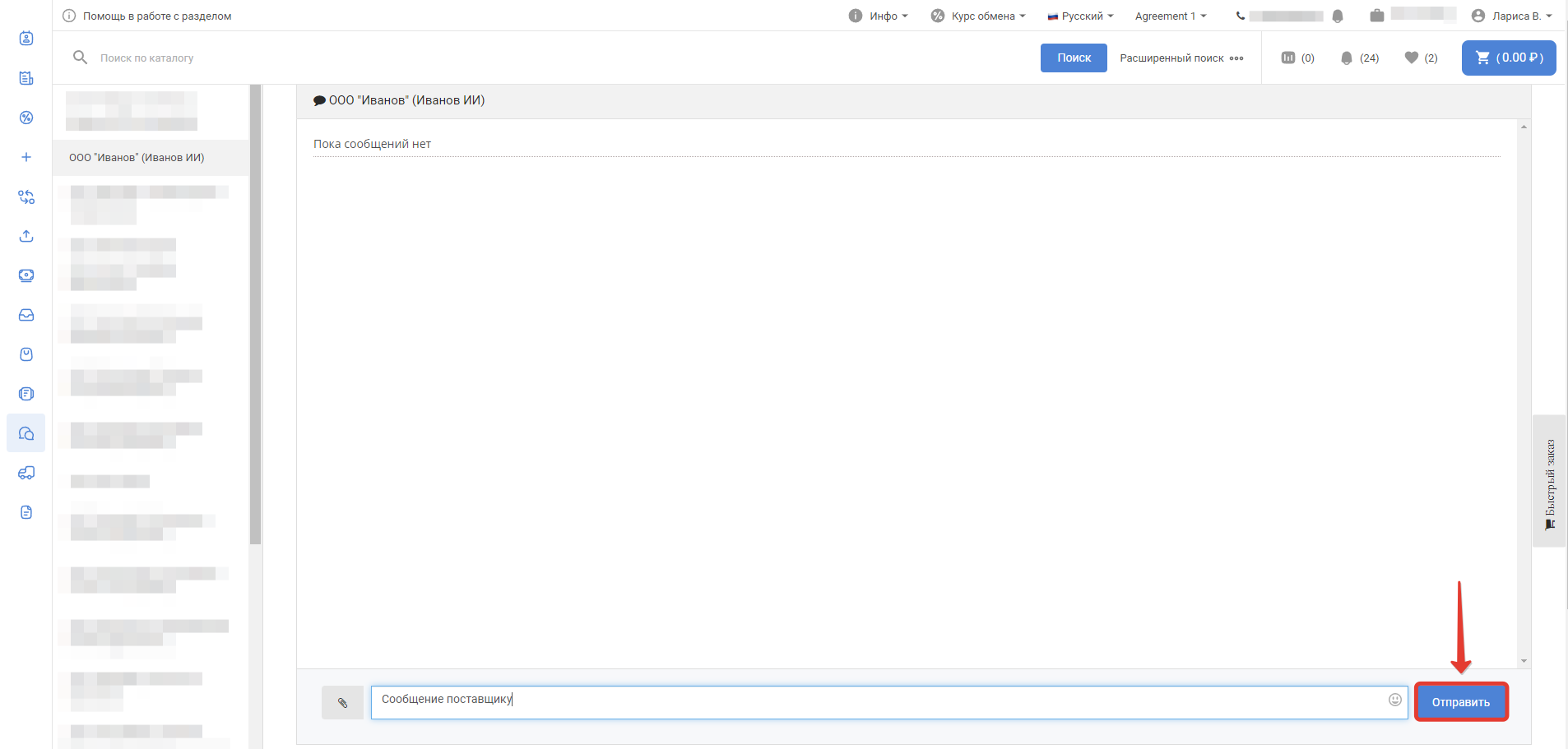Click the Отправить send button
This screenshot has height=749, width=1568.
1460,702
